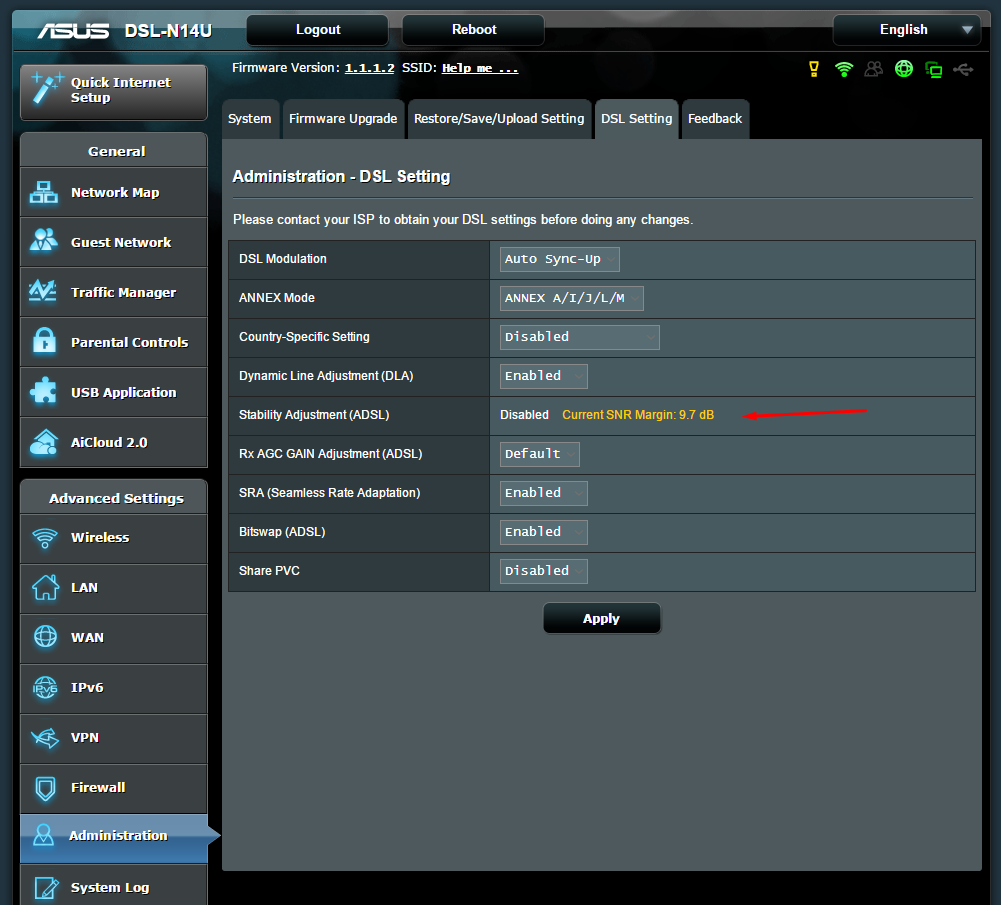The width and height of the screenshot is (1001, 905).
Task: Click the Logout button
Action: pos(318,29)
